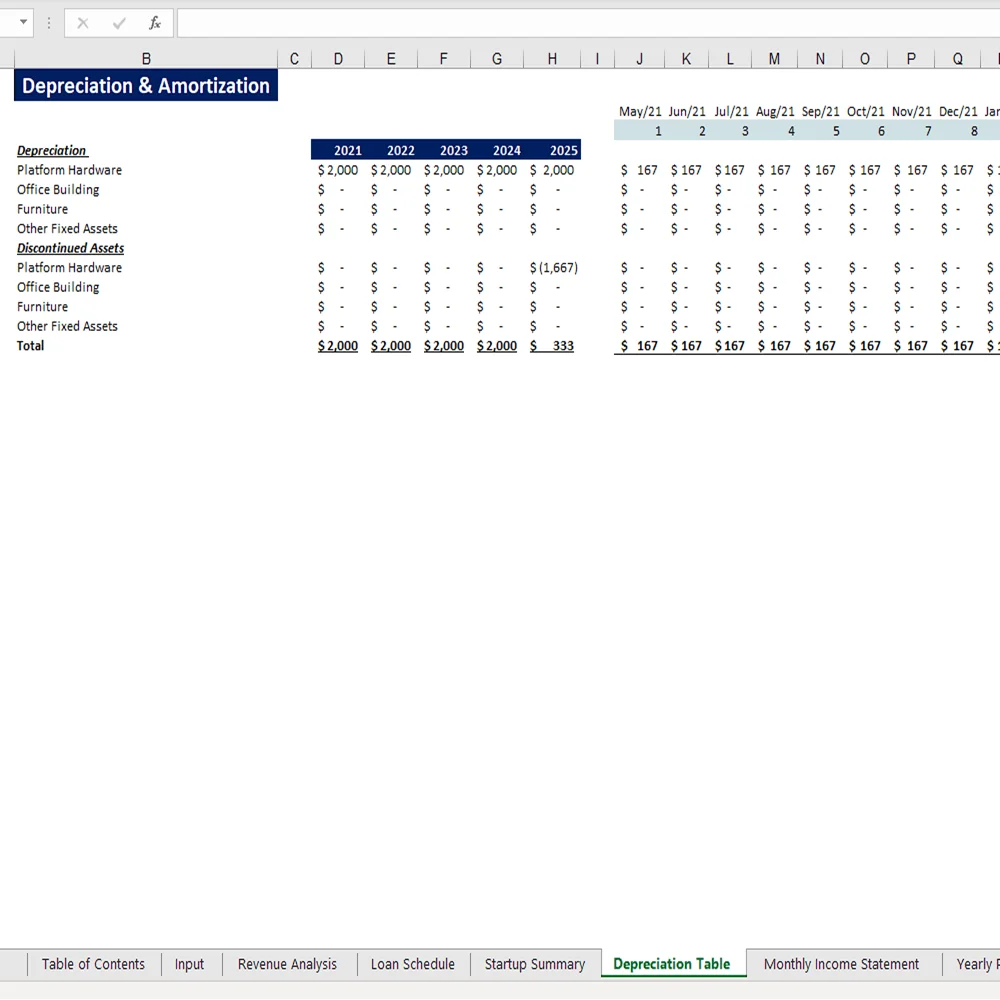Click the Enter checkmark icon in formula bar
The width and height of the screenshot is (1000, 1000).
click(119, 23)
